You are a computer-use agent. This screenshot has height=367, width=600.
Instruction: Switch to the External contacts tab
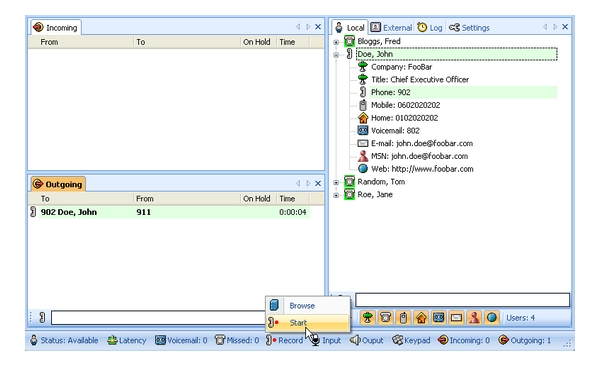pos(391,28)
